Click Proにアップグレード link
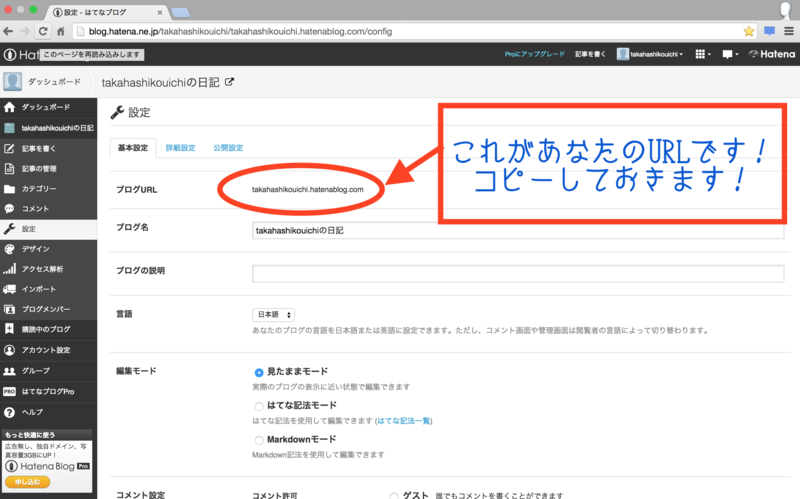Image resolution: width=800 pixels, height=499 pixels. point(534,54)
